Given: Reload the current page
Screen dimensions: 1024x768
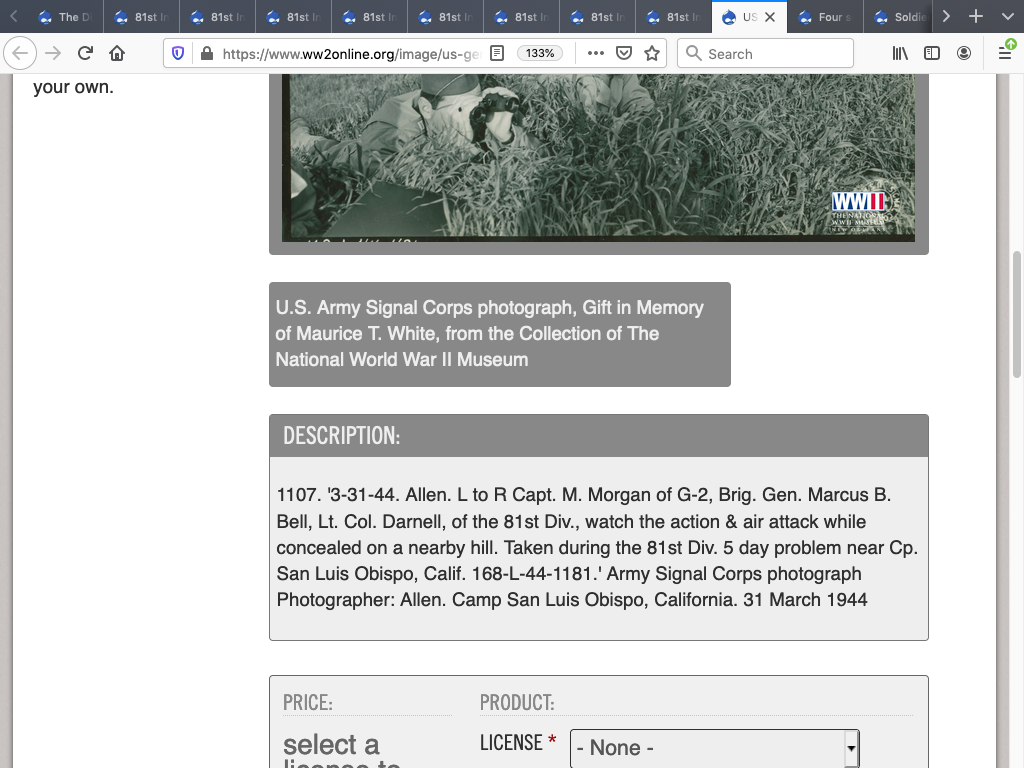Looking at the screenshot, I should [85, 54].
